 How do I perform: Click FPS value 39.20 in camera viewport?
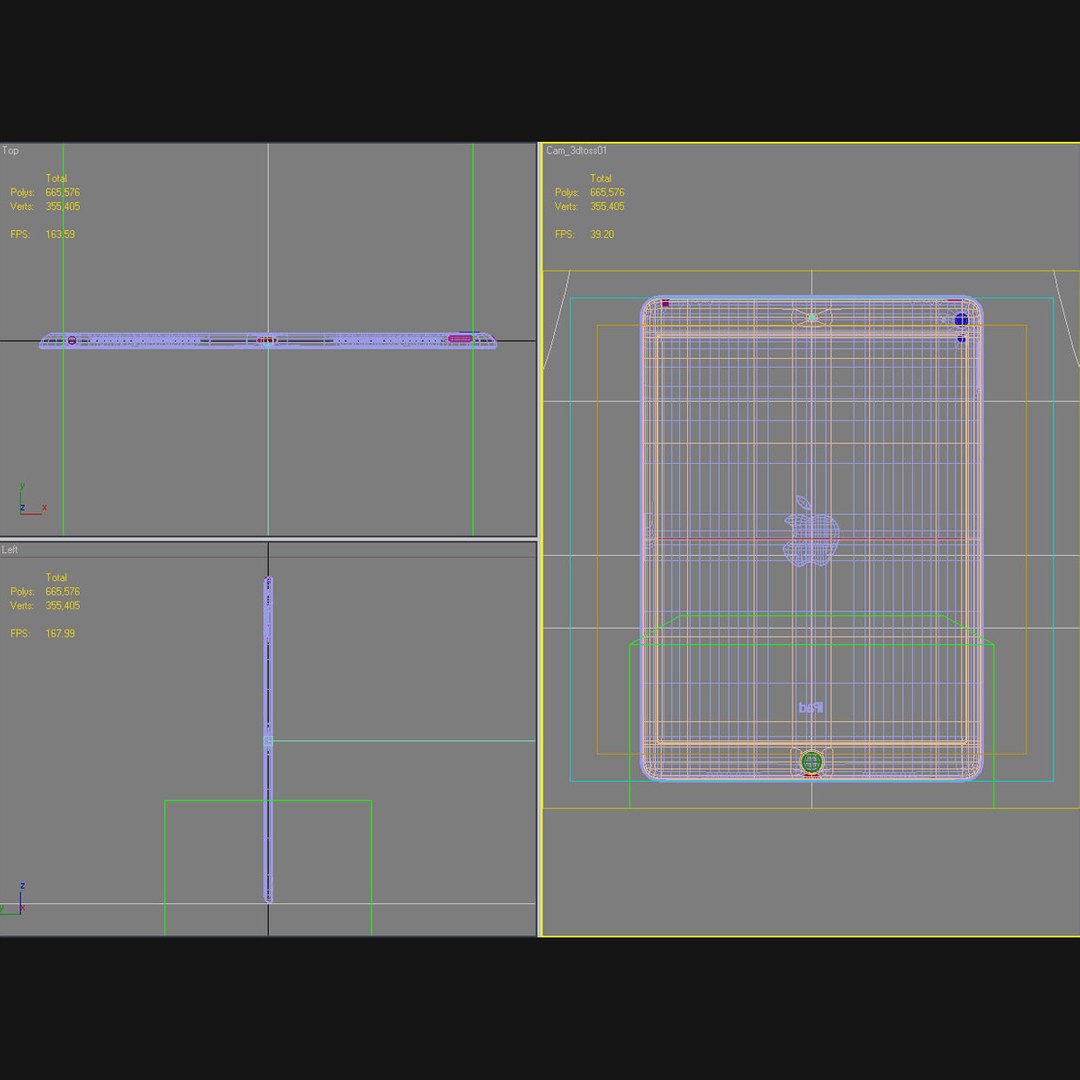pyautogui.click(x=601, y=234)
